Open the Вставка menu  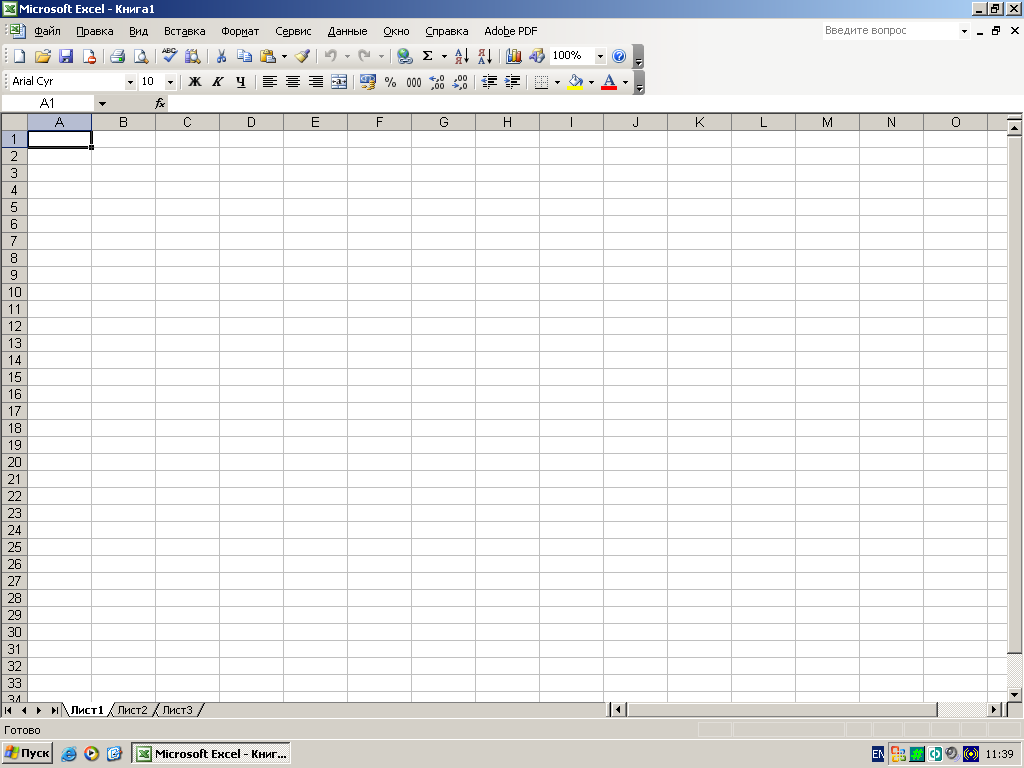pyautogui.click(x=184, y=31)
